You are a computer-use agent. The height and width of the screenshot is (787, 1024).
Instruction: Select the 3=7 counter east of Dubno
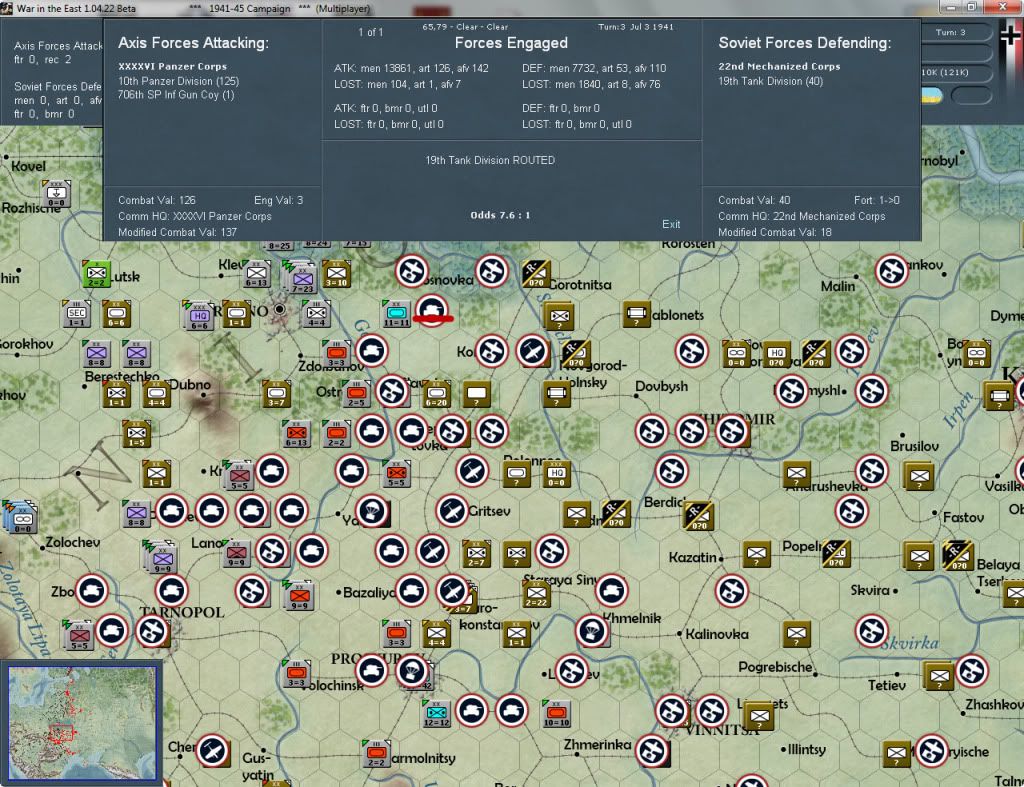pos(276,394)
